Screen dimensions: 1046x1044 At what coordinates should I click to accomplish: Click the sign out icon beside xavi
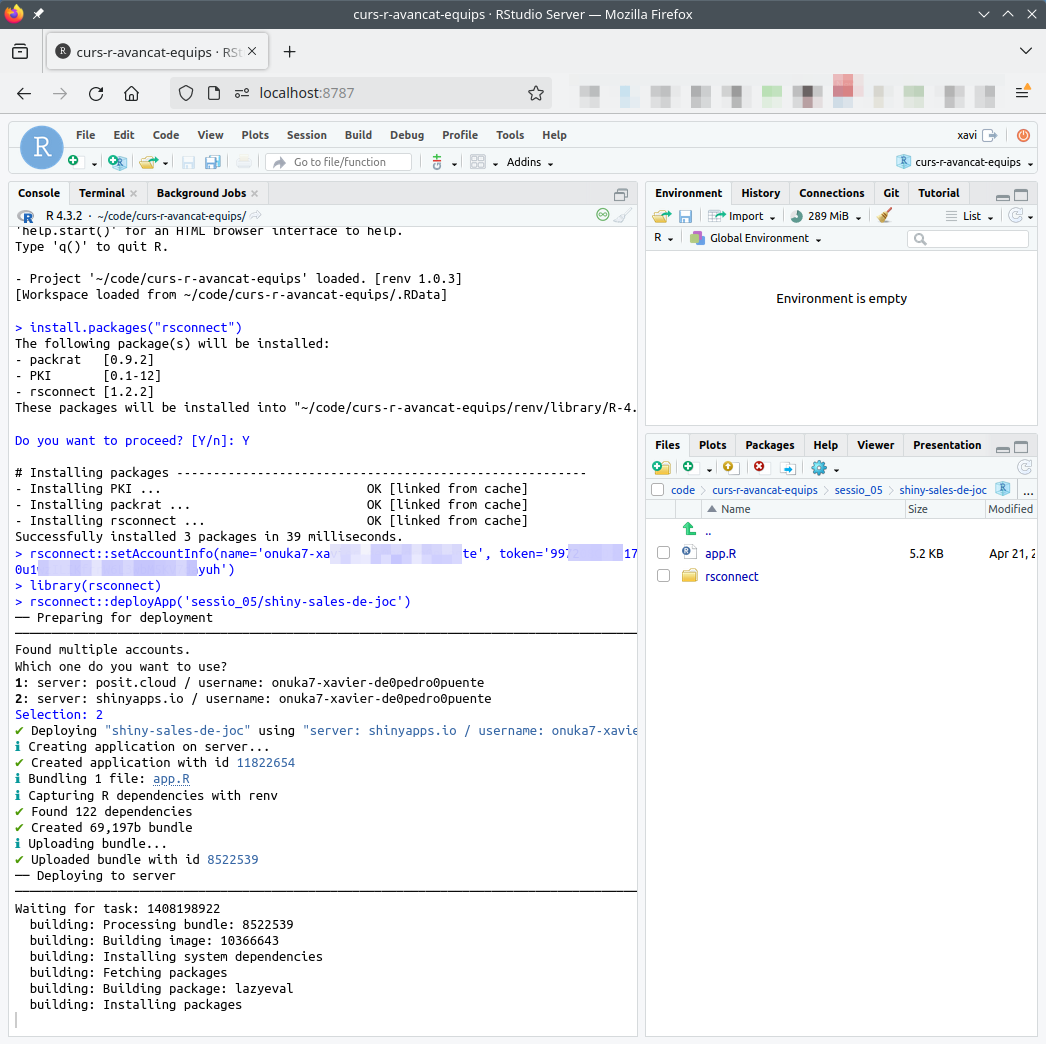pyautogui.click(x=990, y=135)
